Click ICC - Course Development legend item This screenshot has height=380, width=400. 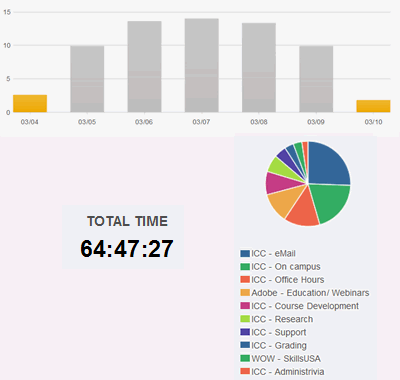[x=300, y=306]
